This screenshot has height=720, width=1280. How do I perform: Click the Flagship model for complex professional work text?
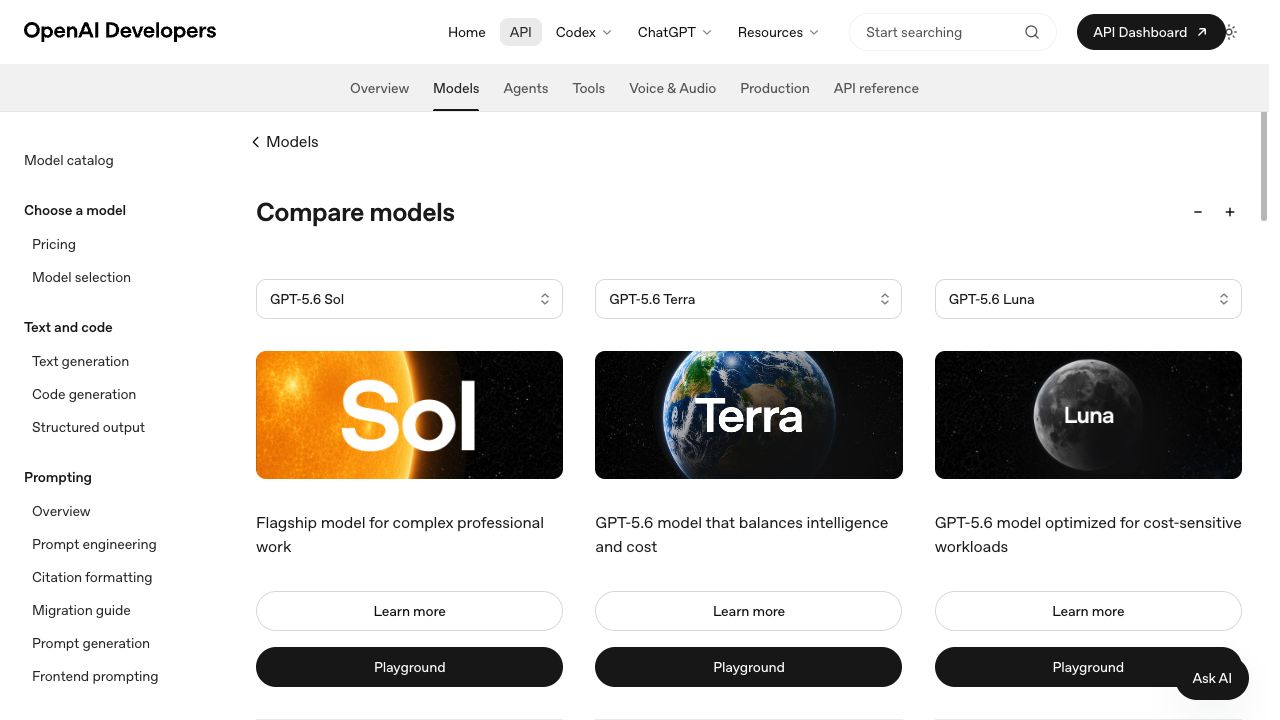point(400,534)
